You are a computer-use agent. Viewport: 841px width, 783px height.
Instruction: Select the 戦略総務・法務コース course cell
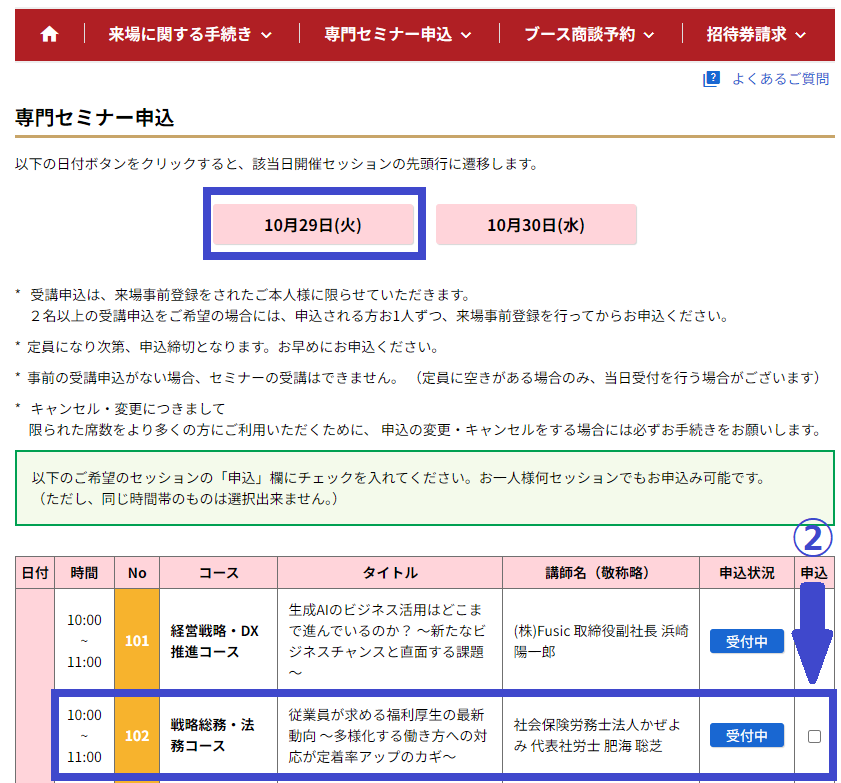(217, 736)
